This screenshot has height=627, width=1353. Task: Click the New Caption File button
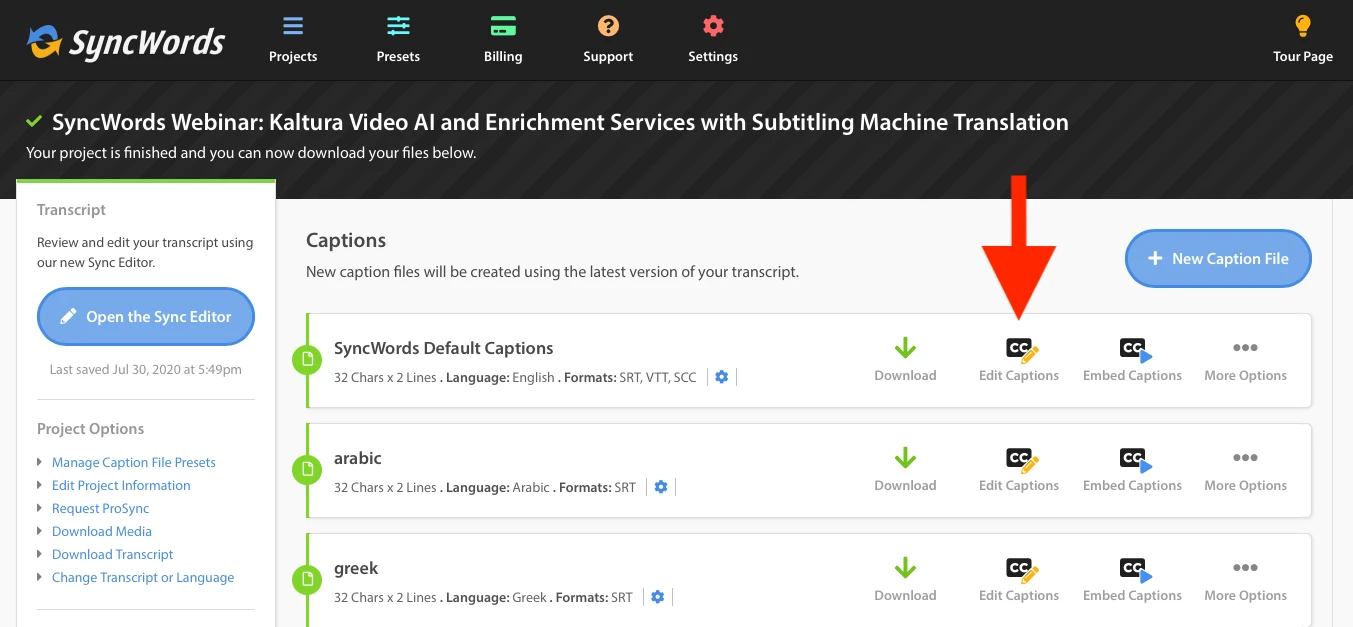tap(1218, 258)
